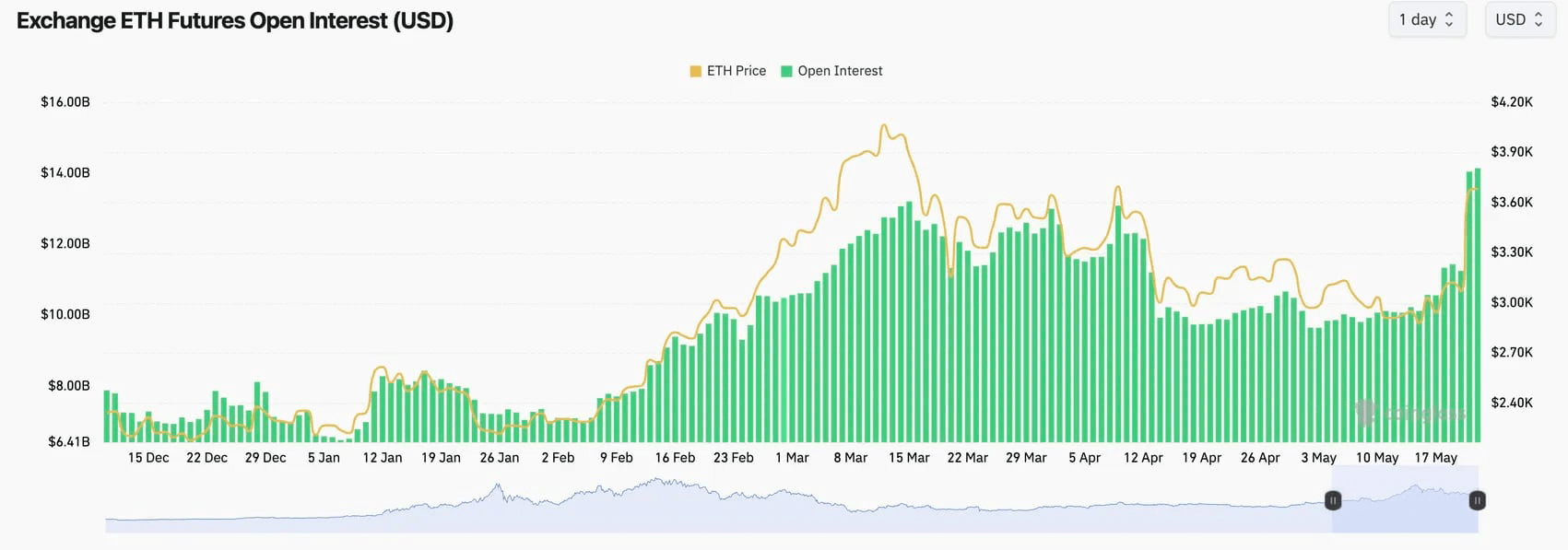This screenshot has width=1568, height=550.
Task: Click the $3.90K right axis label
Action: 1512,152
